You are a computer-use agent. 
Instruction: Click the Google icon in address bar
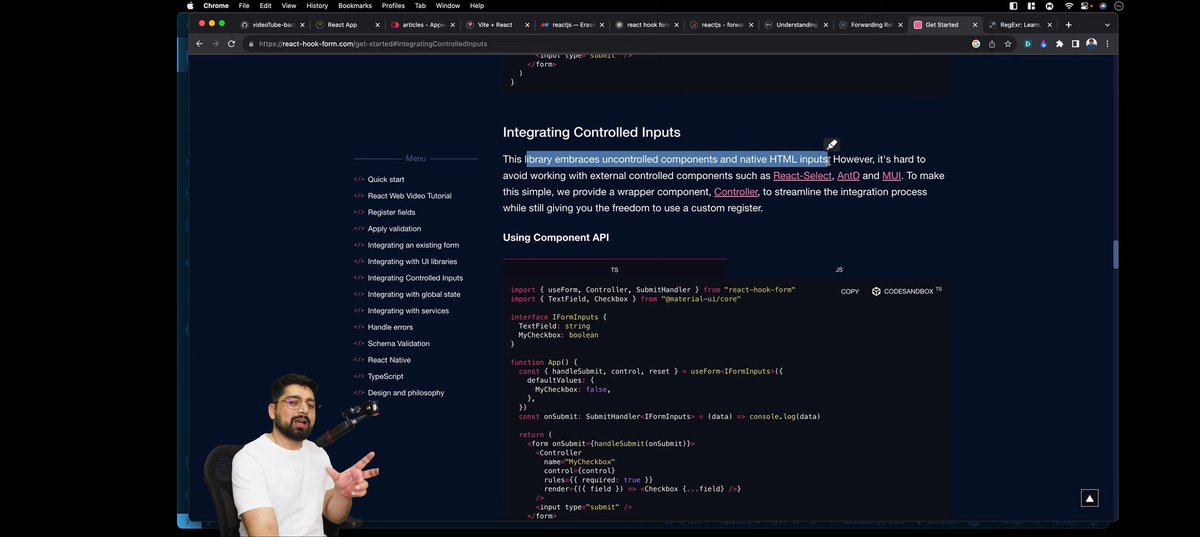[x=976, y=44]
